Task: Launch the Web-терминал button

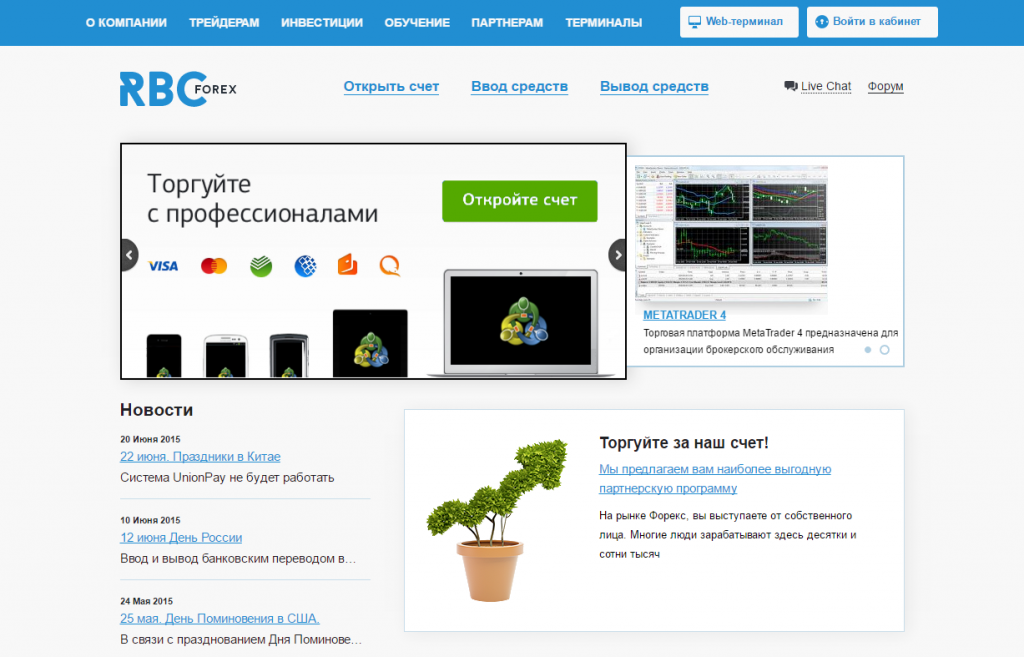Action: 739,22
